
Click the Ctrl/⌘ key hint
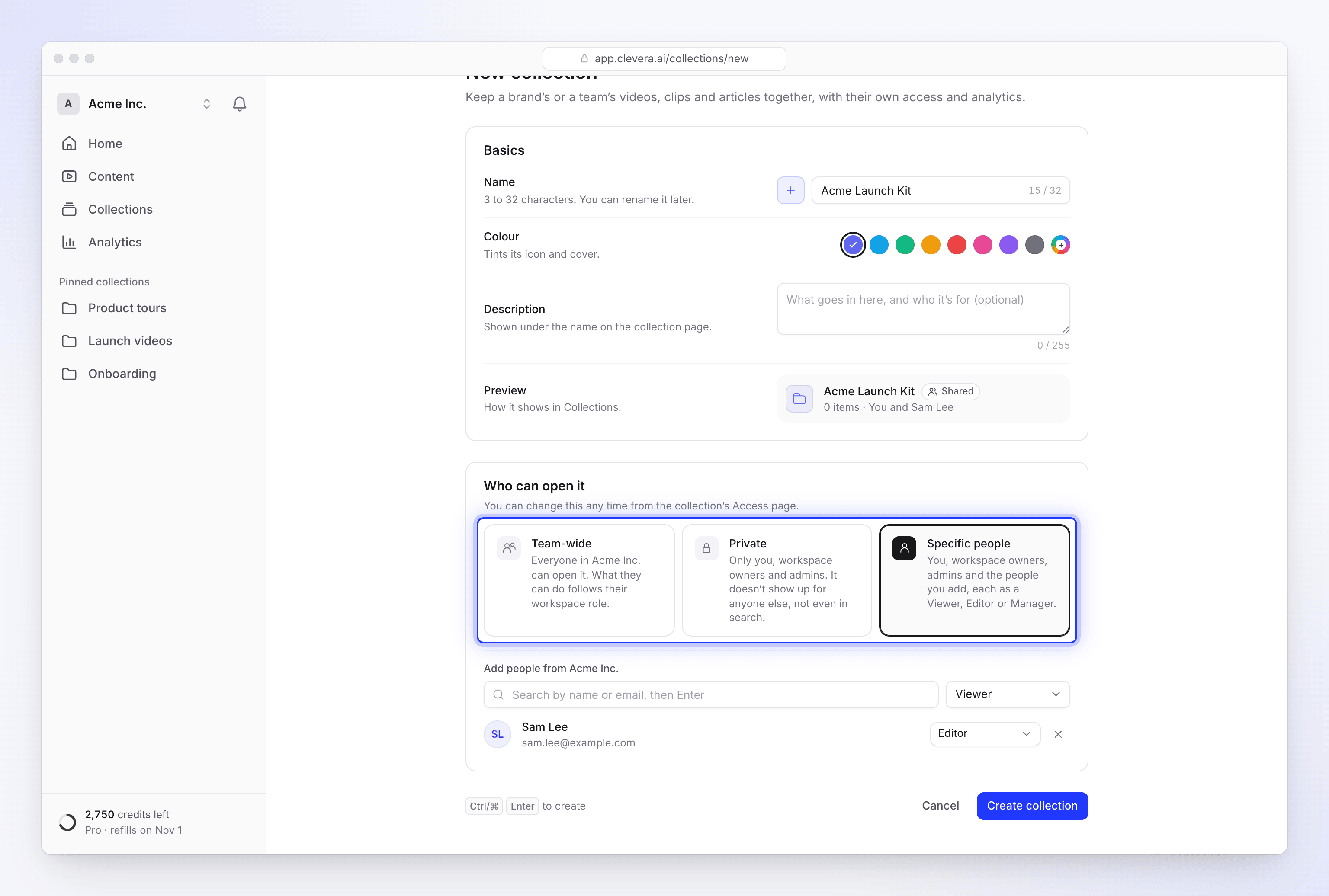point(484,806)
